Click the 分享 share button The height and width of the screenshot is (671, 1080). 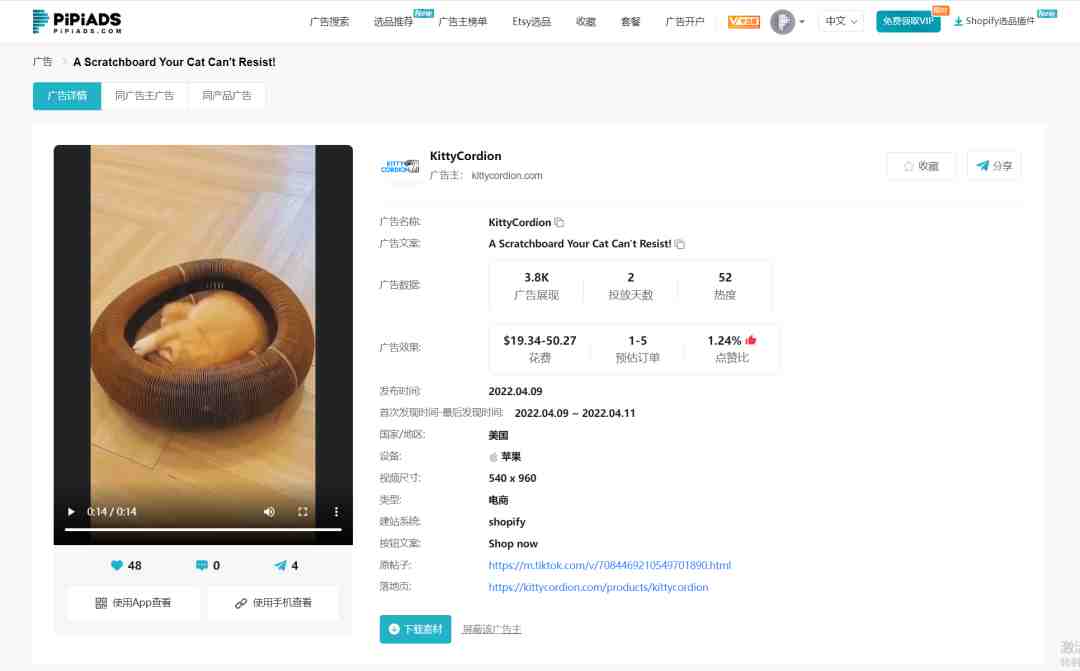tap(994, 166)
